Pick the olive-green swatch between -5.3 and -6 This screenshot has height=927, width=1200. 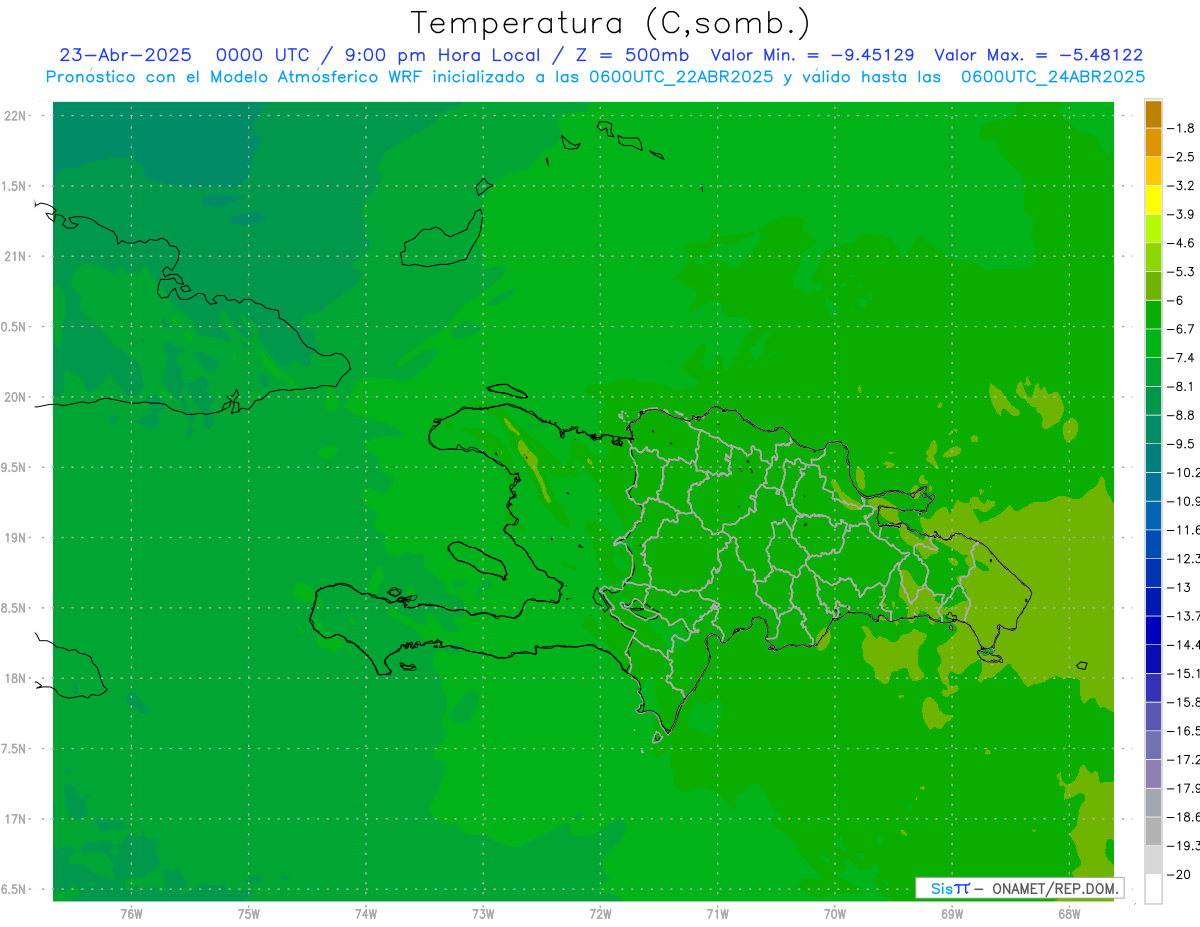coord(1153,286)
